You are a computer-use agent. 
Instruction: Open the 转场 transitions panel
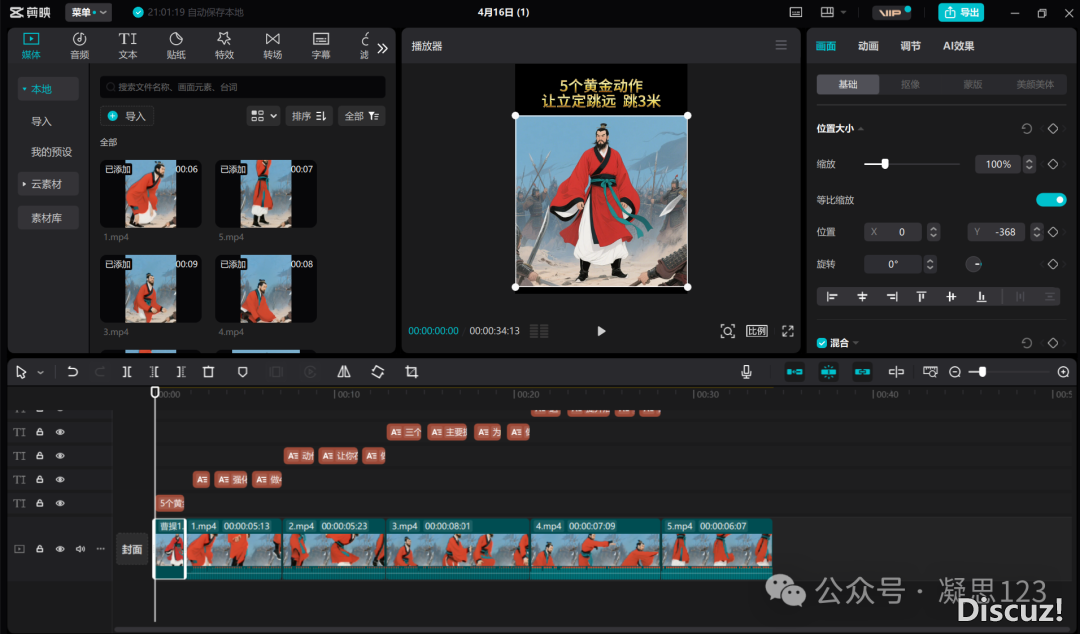[x=273, y=45]
